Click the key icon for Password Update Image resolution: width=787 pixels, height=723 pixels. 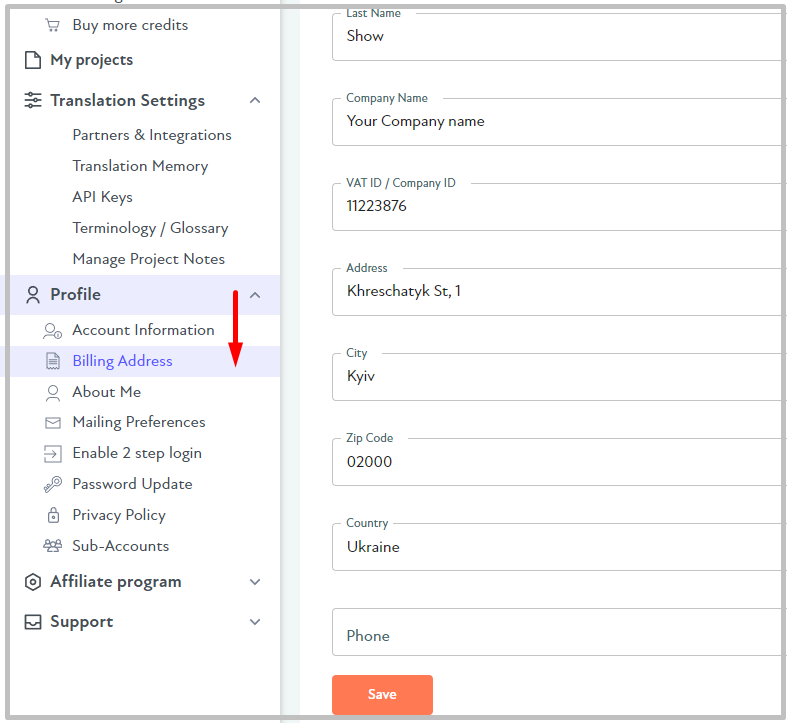(x=53, y=485)
